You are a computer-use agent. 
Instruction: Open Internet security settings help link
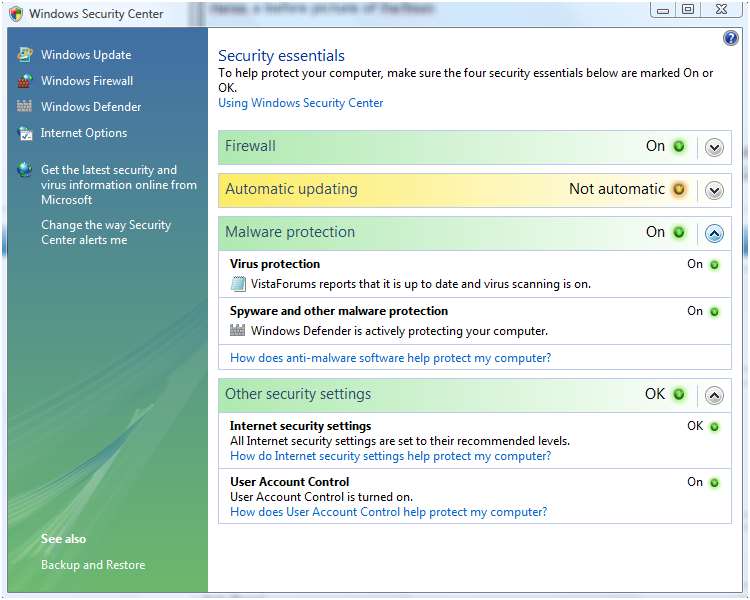(x=390, y=456)
